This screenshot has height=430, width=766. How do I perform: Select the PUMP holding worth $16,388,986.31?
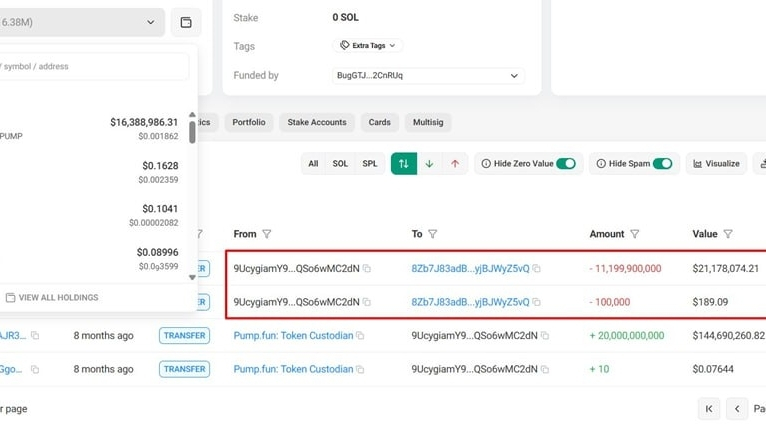[93, 129]
